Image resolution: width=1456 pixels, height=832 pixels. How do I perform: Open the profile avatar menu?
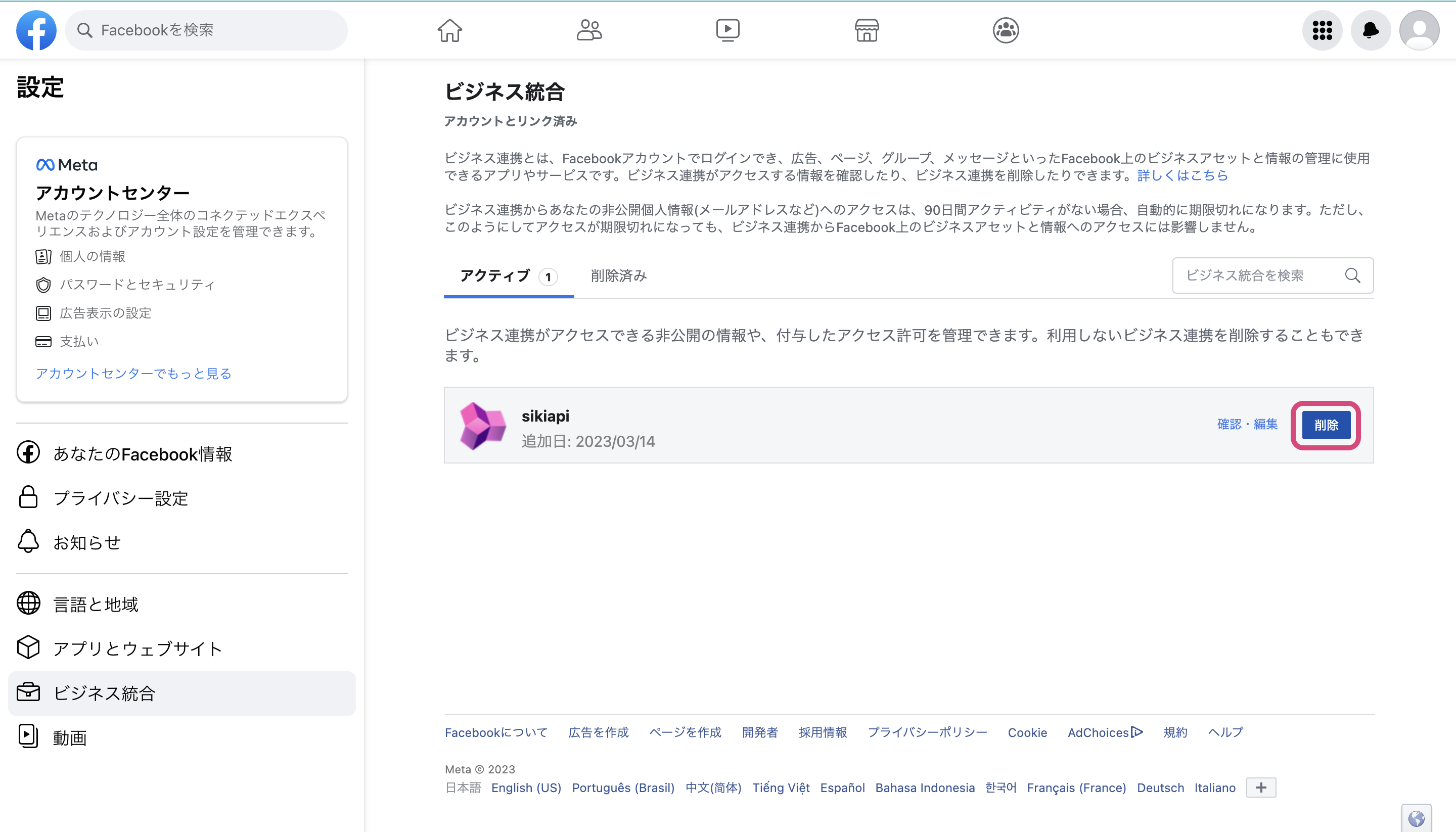coord(1419,30)
